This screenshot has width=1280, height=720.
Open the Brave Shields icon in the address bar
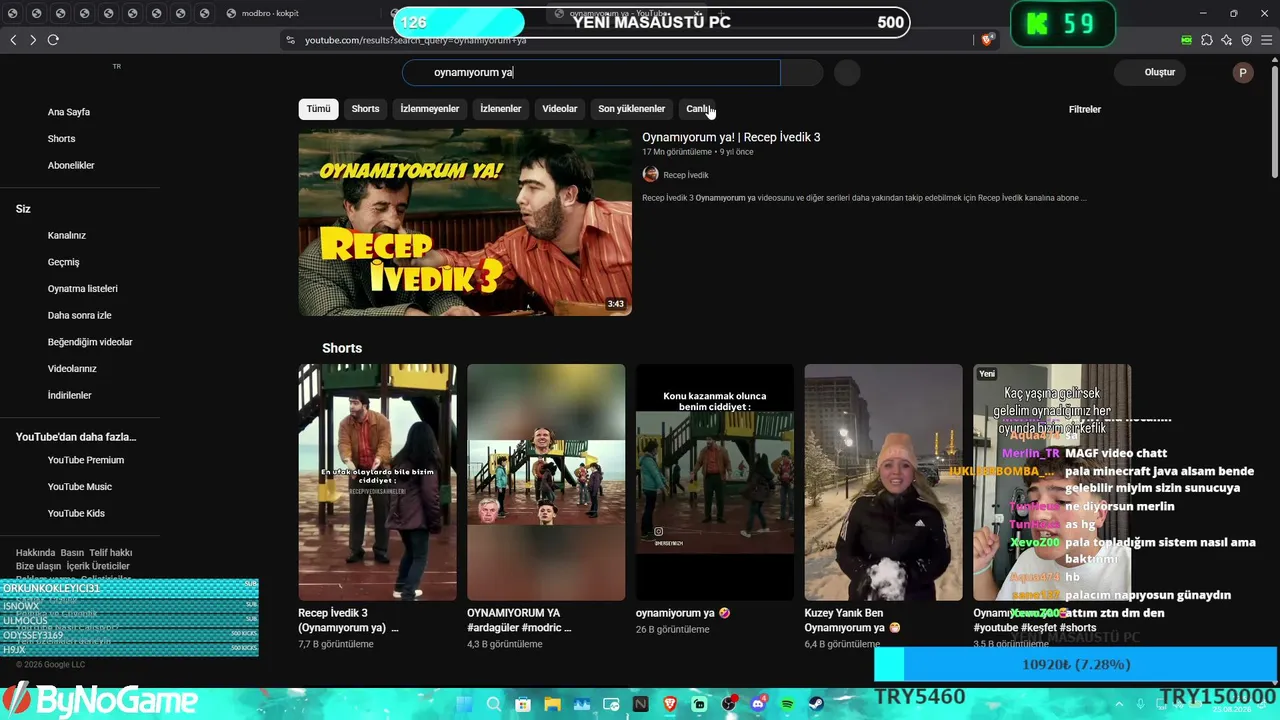pyautogui.click(x=988, y=40)
